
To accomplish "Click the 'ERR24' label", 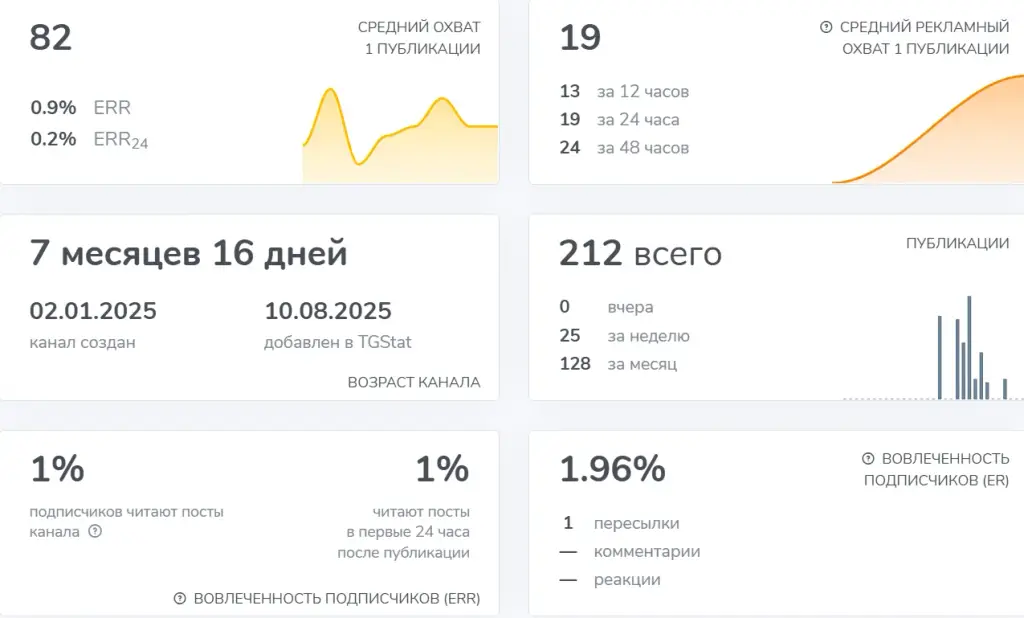I will 121,140.
